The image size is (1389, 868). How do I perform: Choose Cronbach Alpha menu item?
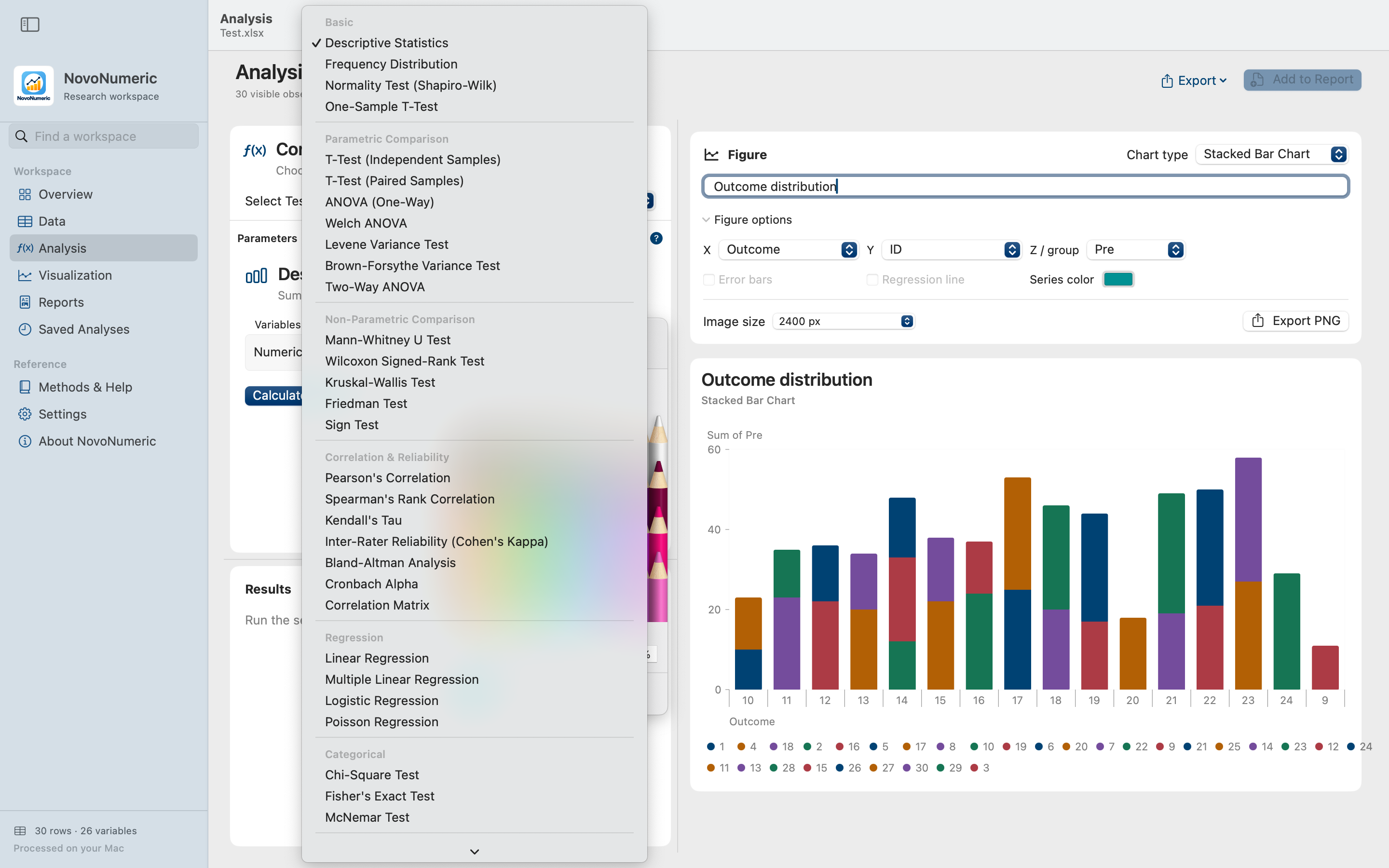[x=371, y=584]
